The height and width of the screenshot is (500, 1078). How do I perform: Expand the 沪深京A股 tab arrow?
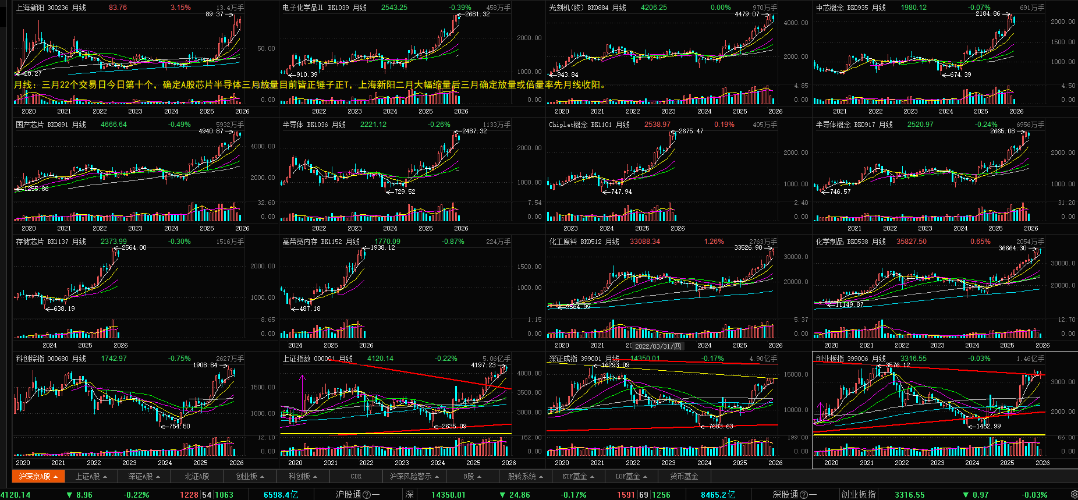(x=56, y=477)
